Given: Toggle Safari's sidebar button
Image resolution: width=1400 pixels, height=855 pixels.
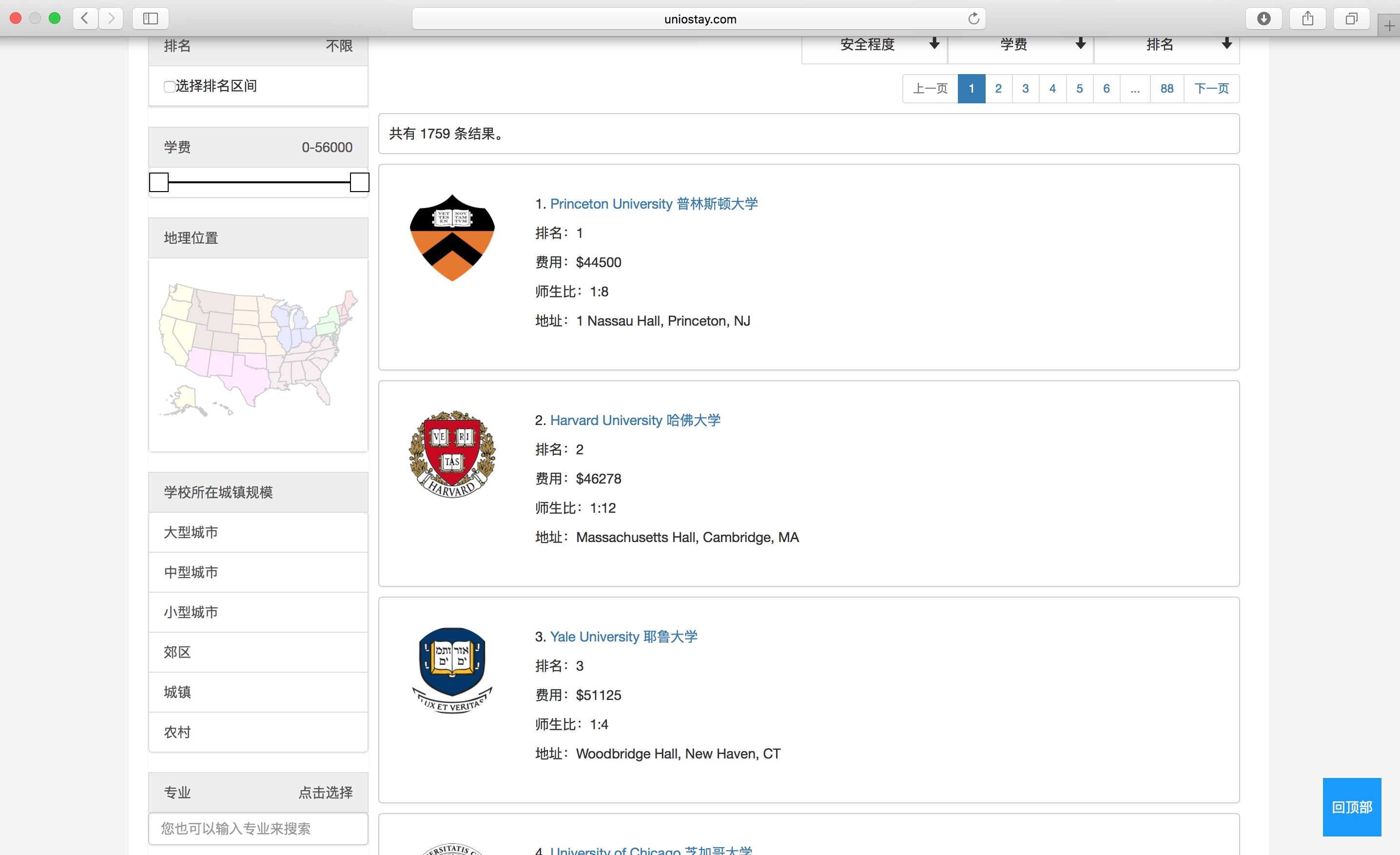Looking at the screenshot, I should (x=151, y=19).
